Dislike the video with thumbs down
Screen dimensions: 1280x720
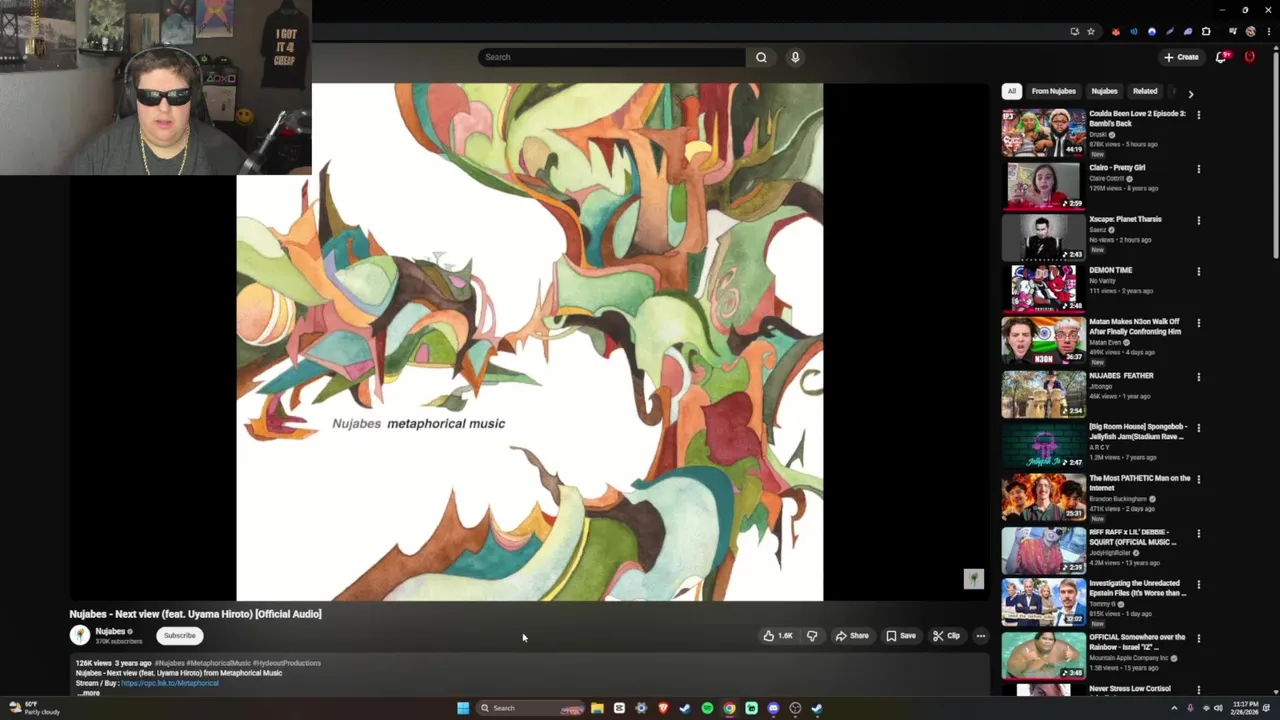click(x=812, y=635)
